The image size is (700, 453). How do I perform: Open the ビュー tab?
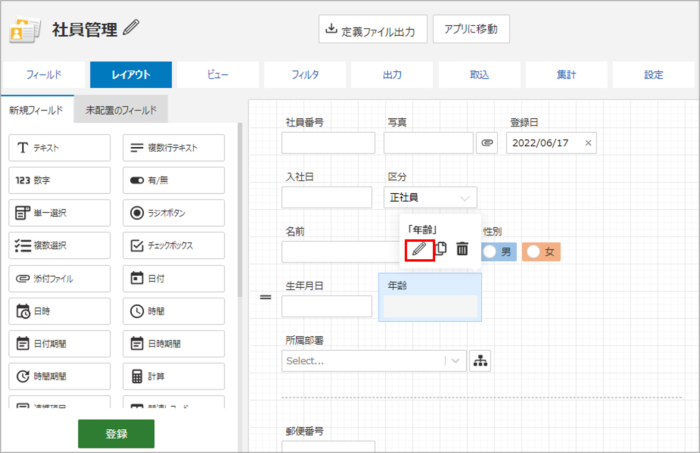tap(218, 75)
